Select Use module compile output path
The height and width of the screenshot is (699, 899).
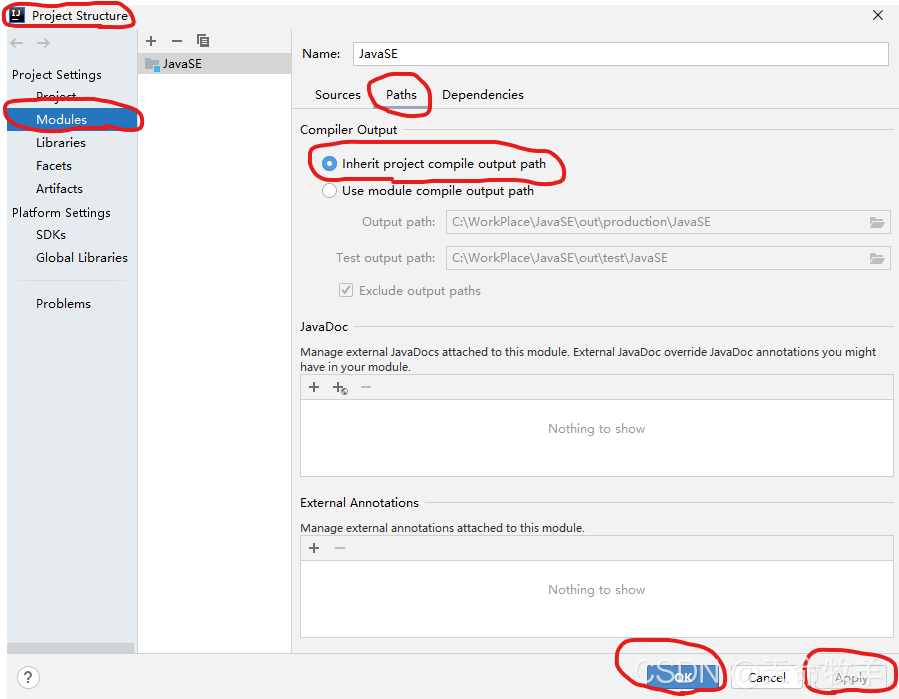click(x=428, y=191)
